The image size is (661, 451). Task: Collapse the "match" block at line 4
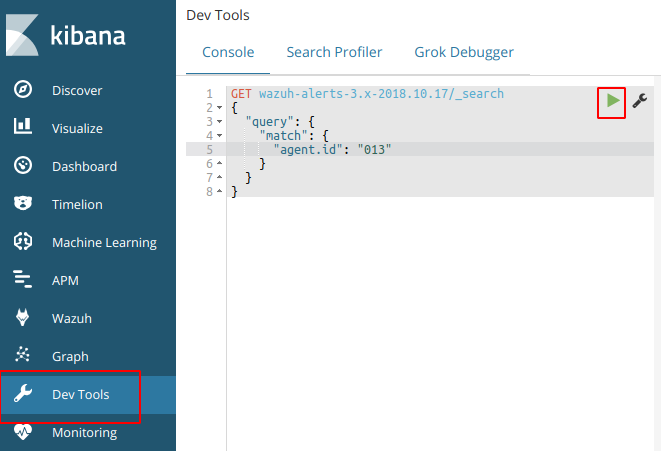pos(219,135)
